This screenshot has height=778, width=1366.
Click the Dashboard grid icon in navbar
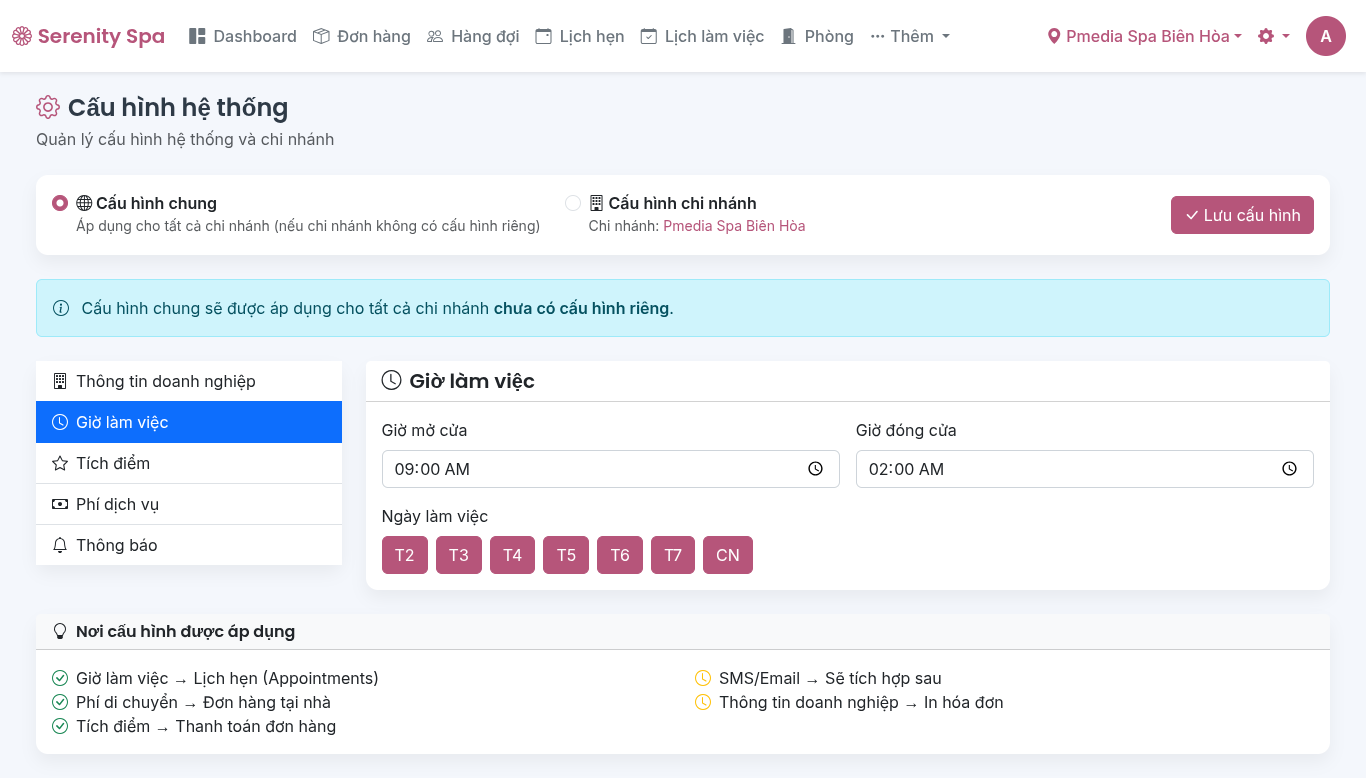pyautogui.click(x=197, y=36)
